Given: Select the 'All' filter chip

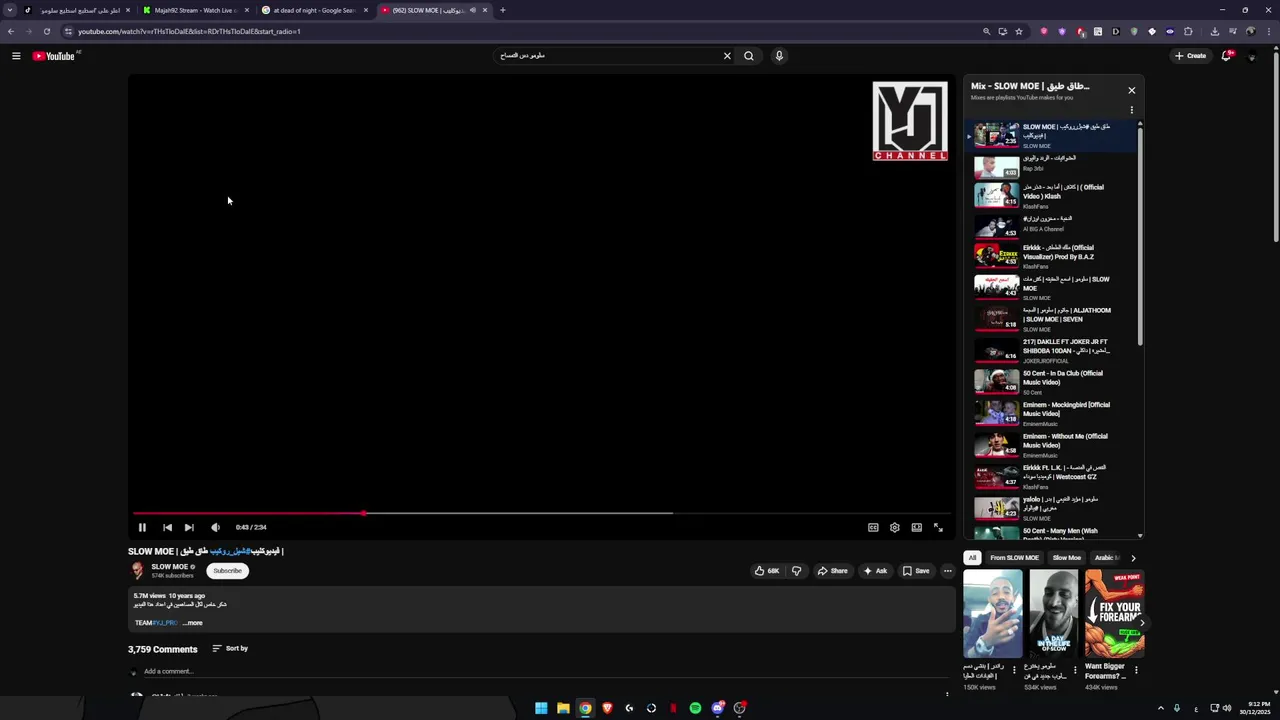Looking at the screenshot, I should tap(972, 558).
